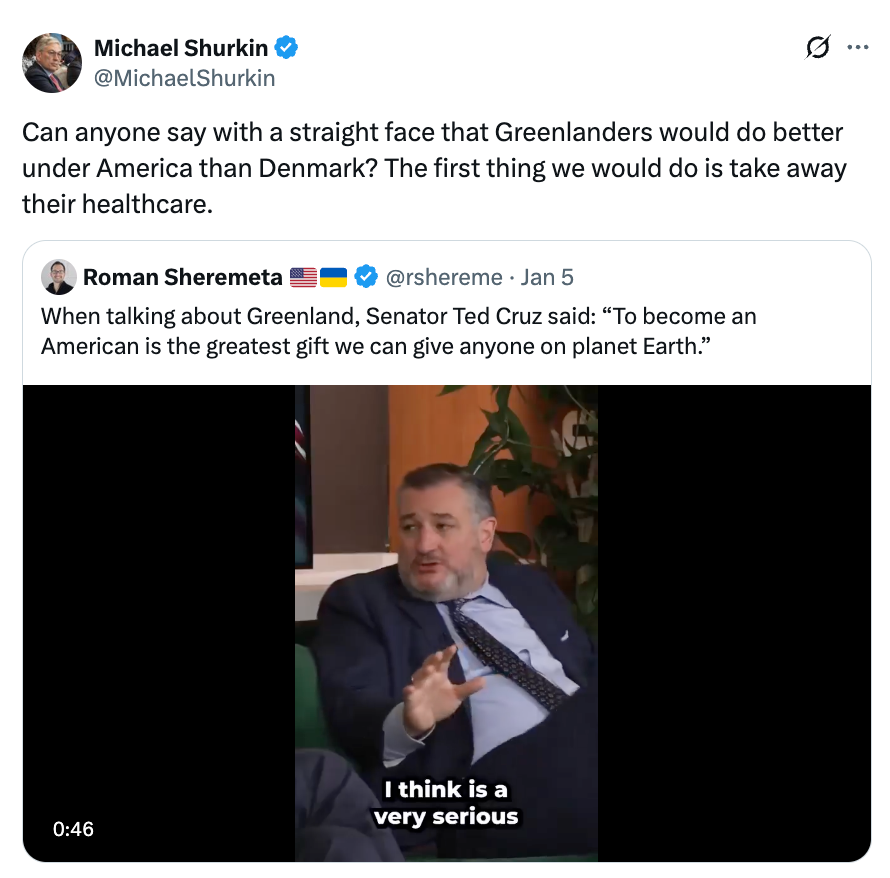Click the main tweet text about Greenlanders

(434, 168)
